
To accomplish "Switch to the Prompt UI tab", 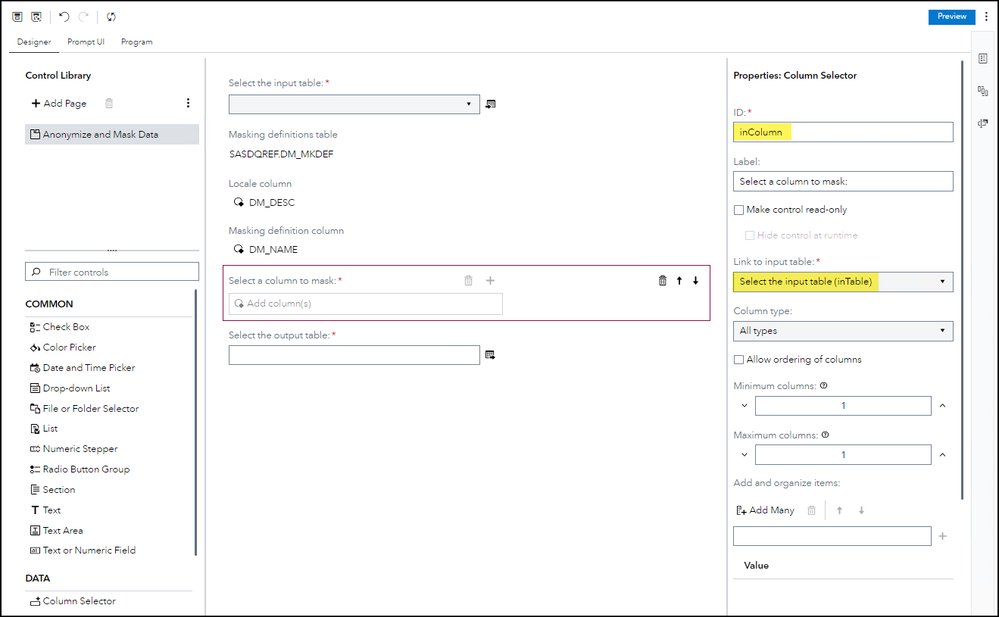I will coord(86,42).
